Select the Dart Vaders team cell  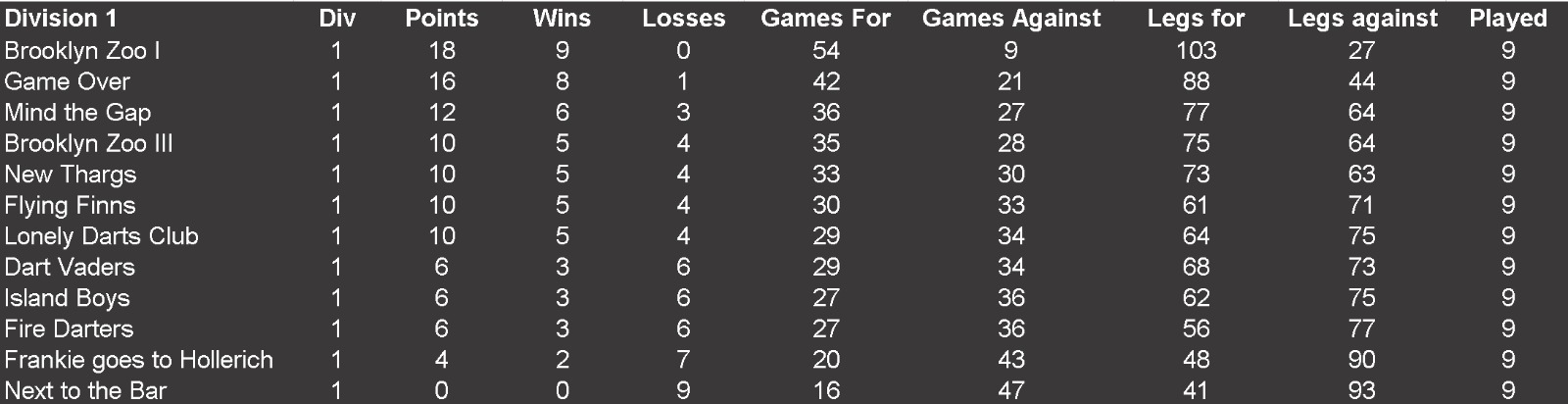point(70,267)
